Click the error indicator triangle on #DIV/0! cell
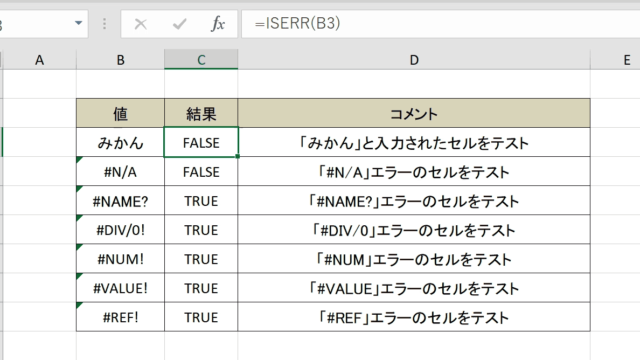 79,218
